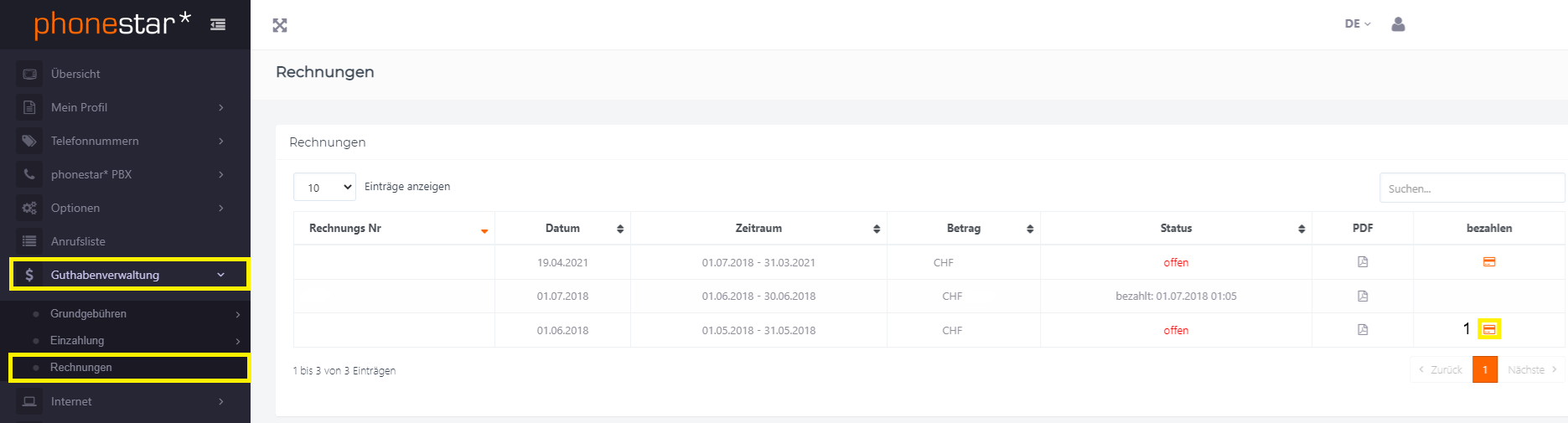Toggle fullscreen with the expand arrows icon
This screenshot has height=423, width=1568.
(280, 25)
